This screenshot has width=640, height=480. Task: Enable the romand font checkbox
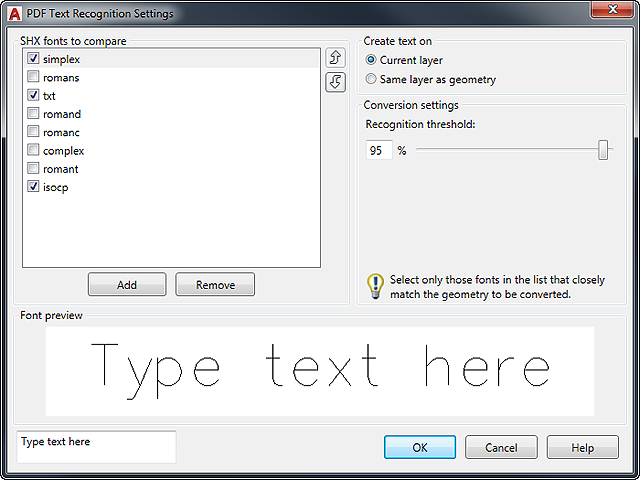[x=33, y=113]
